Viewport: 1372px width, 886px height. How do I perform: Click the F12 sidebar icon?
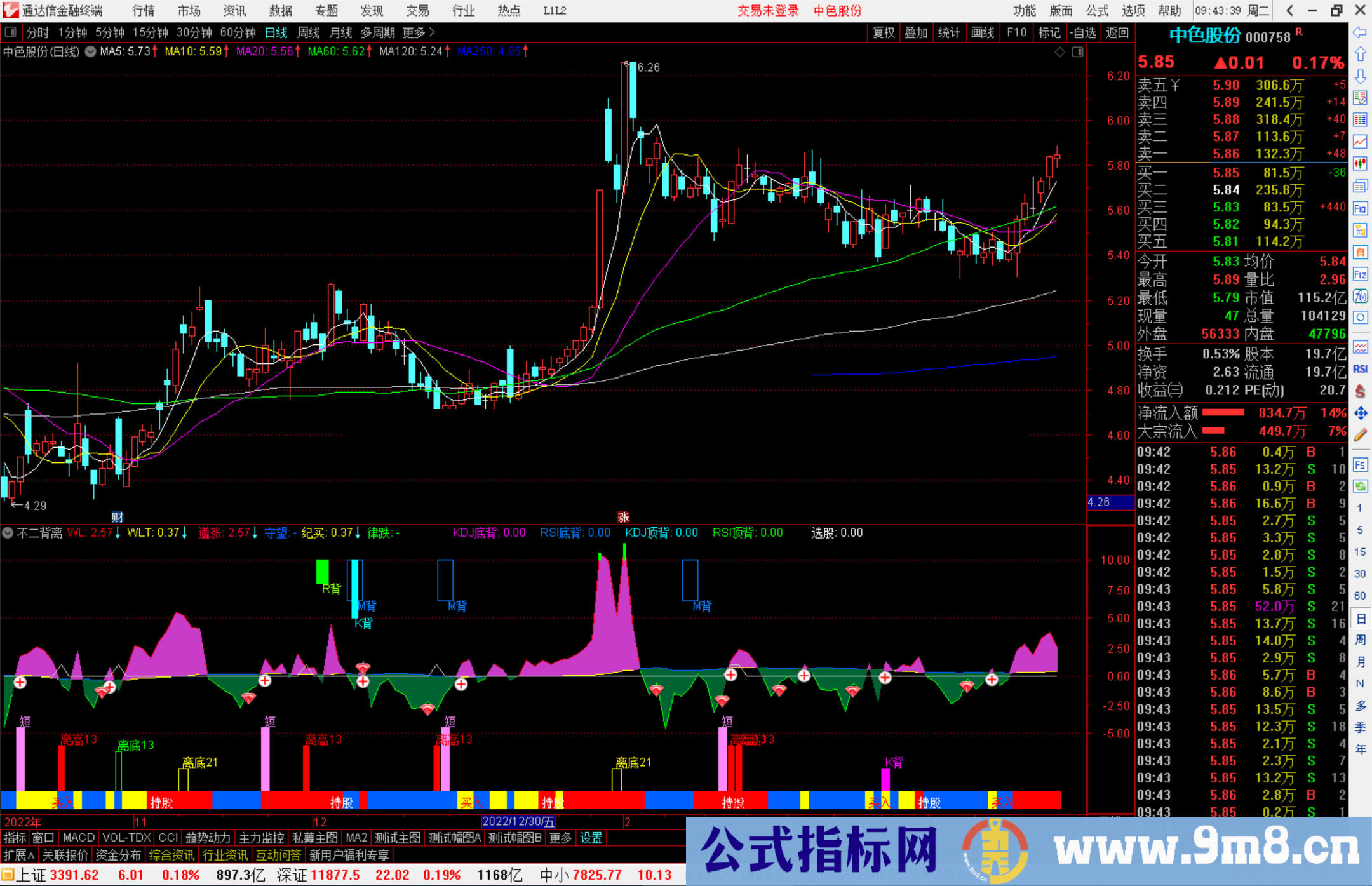click(x=1360, y=274)
